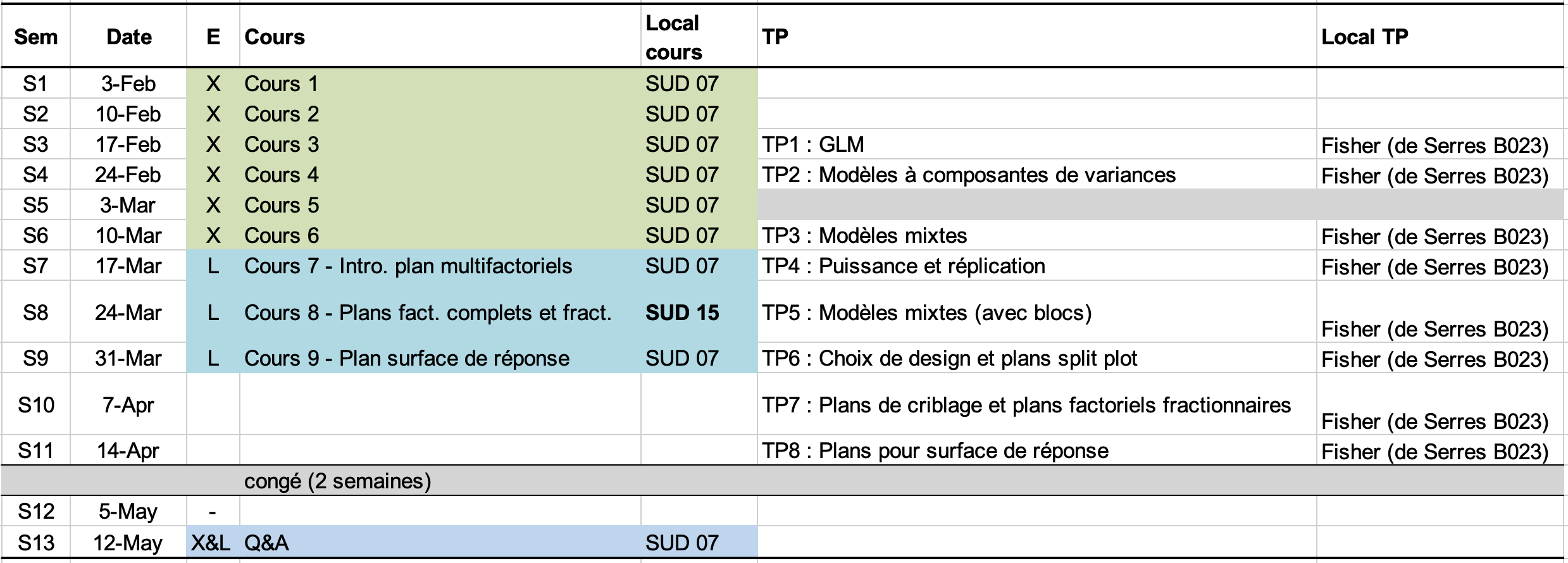
Task: Select the Cours 1 cell
Action: coord(281,84)
